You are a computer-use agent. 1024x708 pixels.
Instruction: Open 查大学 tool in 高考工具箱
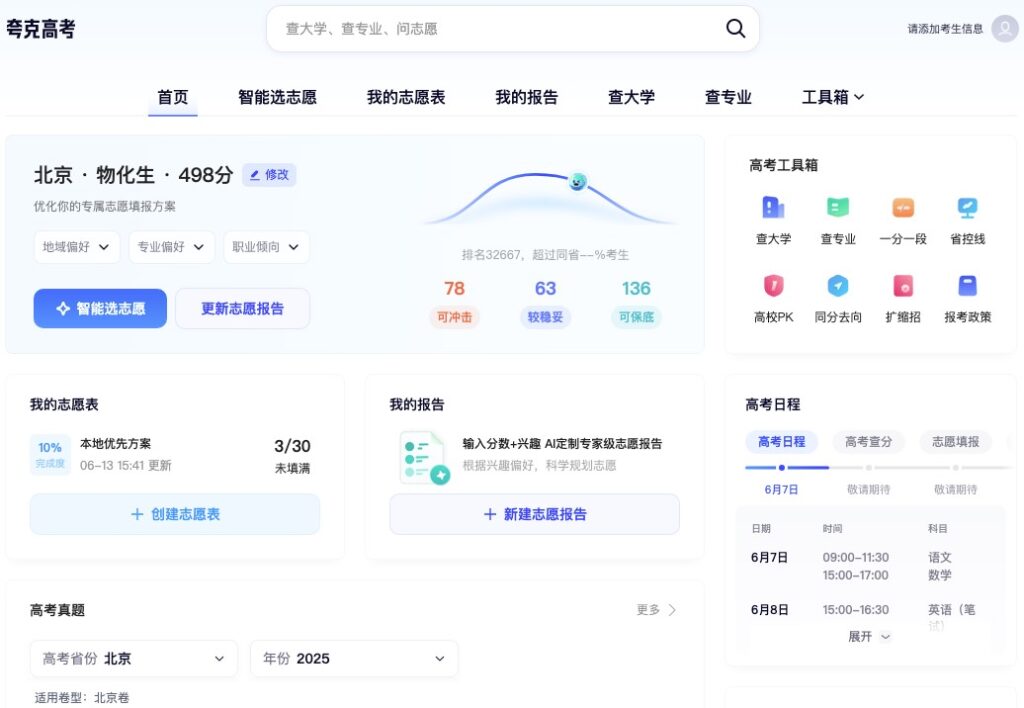[x=773, y=221]
